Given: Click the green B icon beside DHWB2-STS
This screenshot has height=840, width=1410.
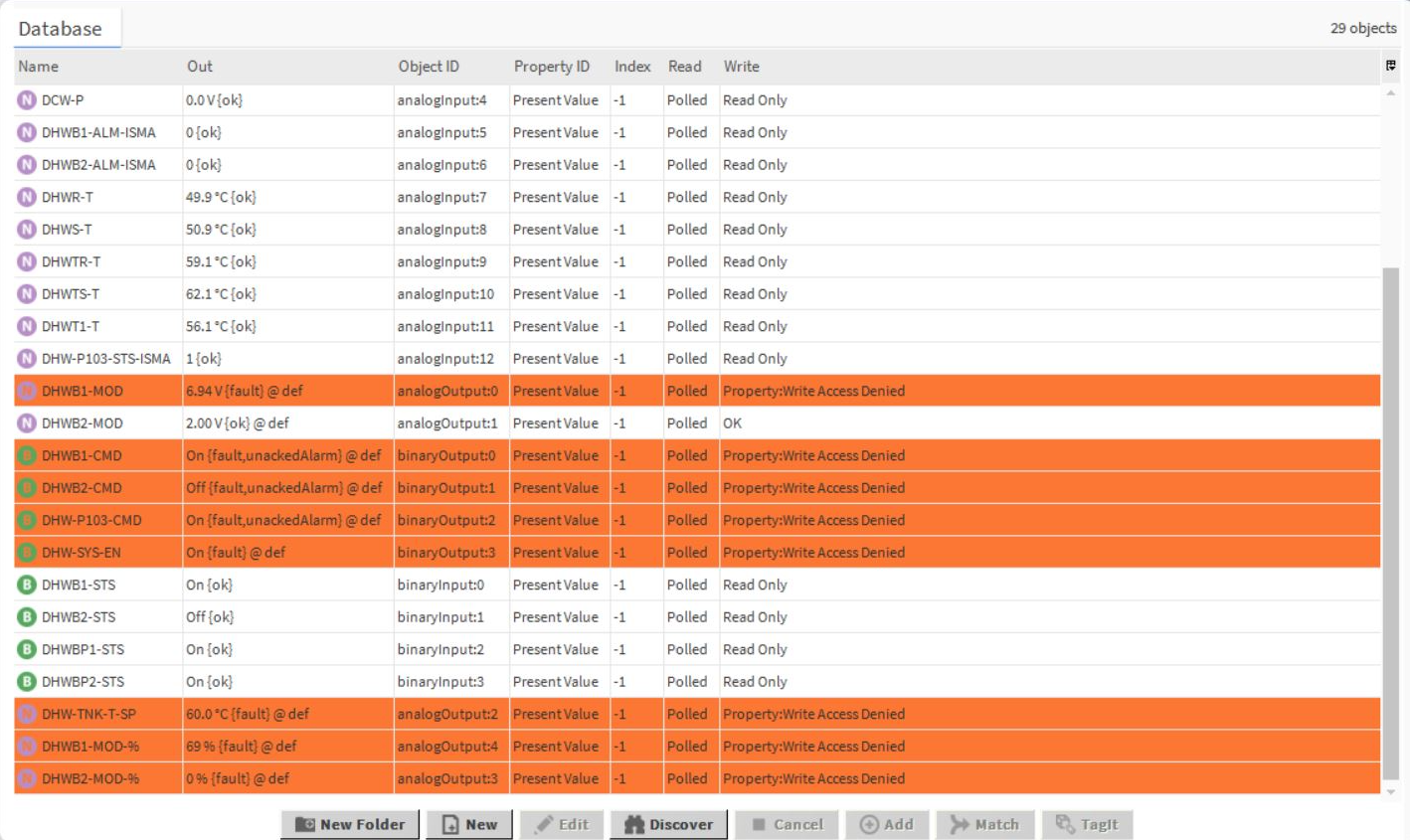Looking at the screenshot, I should (27, 617).
